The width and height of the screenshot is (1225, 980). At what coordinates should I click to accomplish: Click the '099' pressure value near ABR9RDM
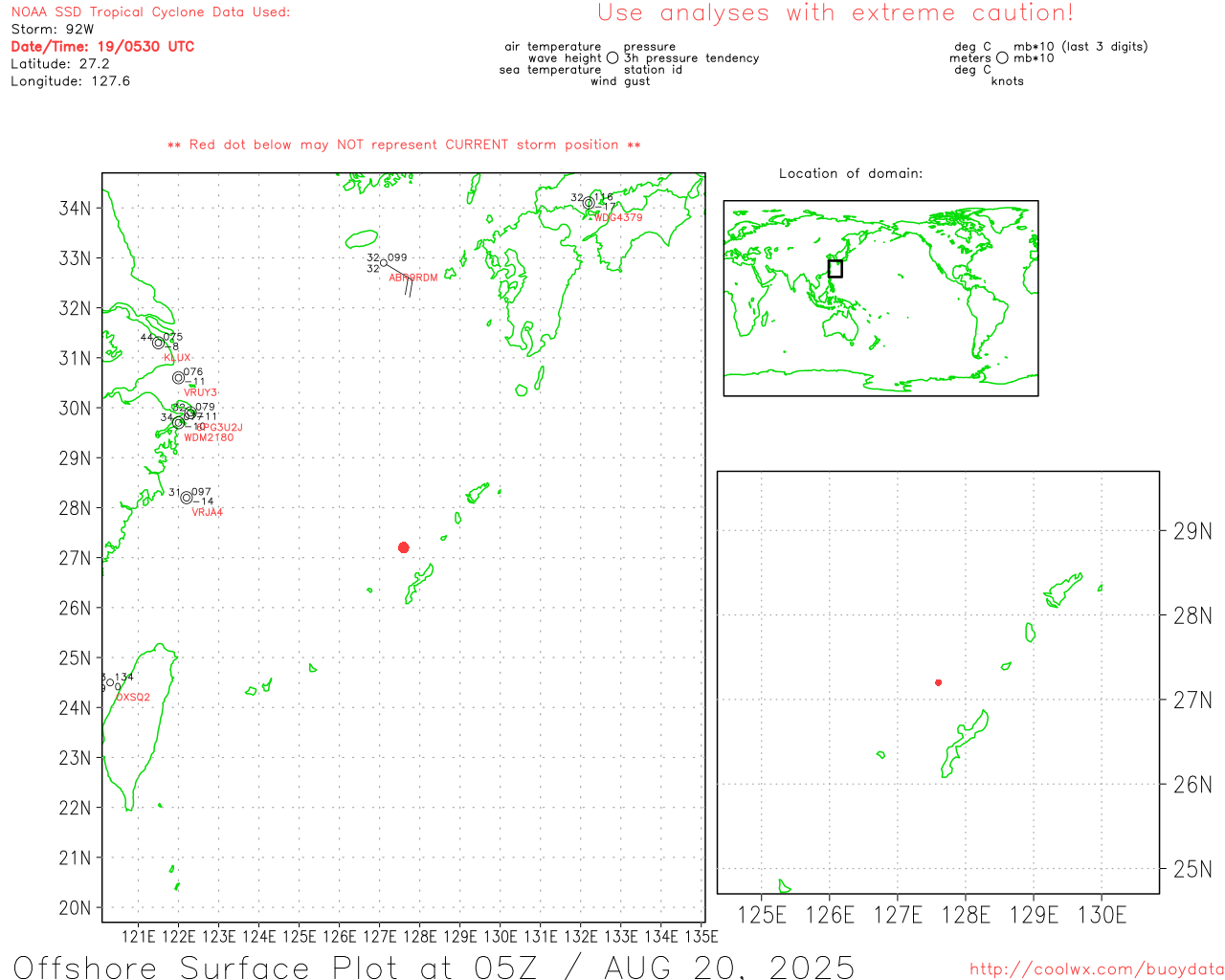pos(397,257)
